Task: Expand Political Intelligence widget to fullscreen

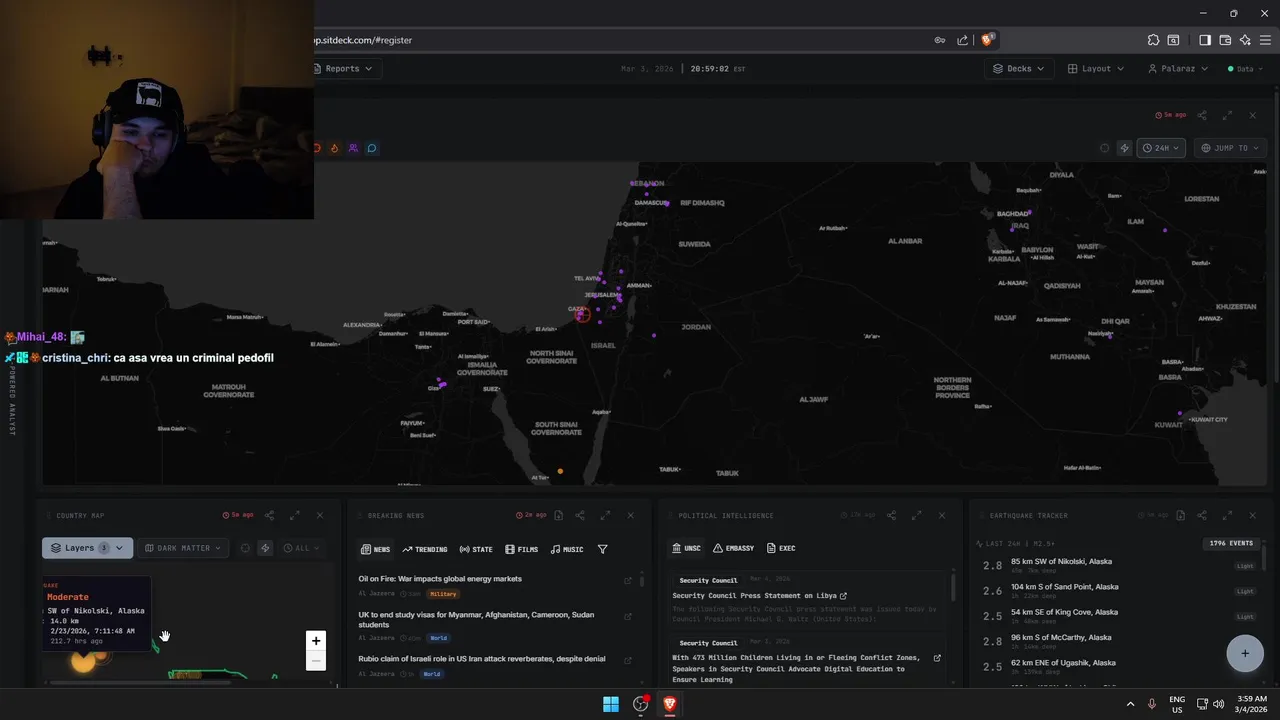Action: [916, 515]
